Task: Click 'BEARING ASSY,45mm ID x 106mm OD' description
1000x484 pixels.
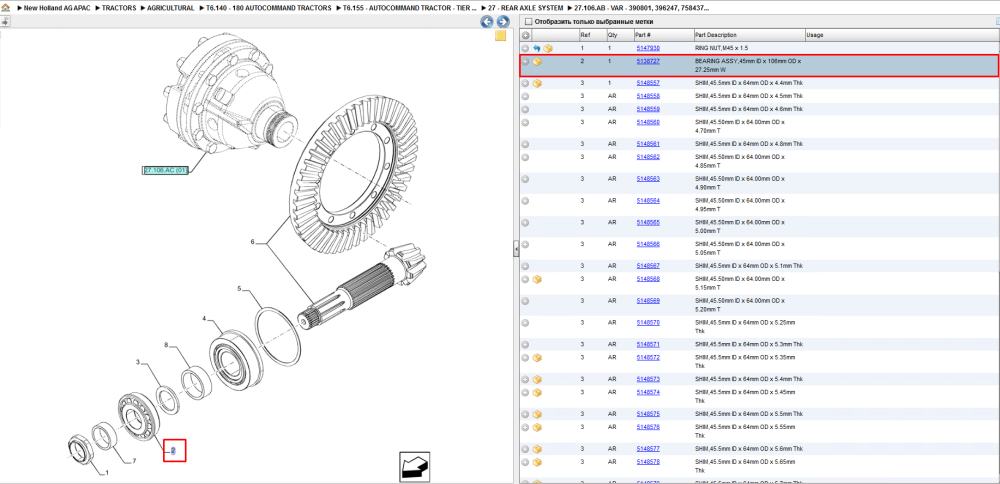Action: coord(747,65)
